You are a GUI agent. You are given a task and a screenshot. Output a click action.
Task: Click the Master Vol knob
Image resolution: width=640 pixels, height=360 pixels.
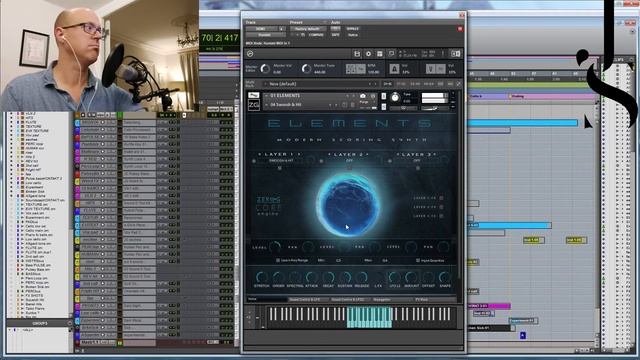click(265, 69)
